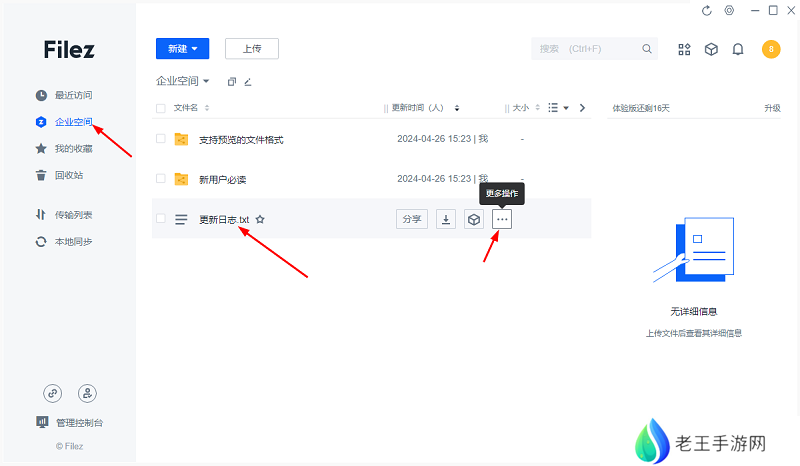Toggle the select-all checkbox in header
Viewport: 800px width, 466px height.
pos(161,108)
